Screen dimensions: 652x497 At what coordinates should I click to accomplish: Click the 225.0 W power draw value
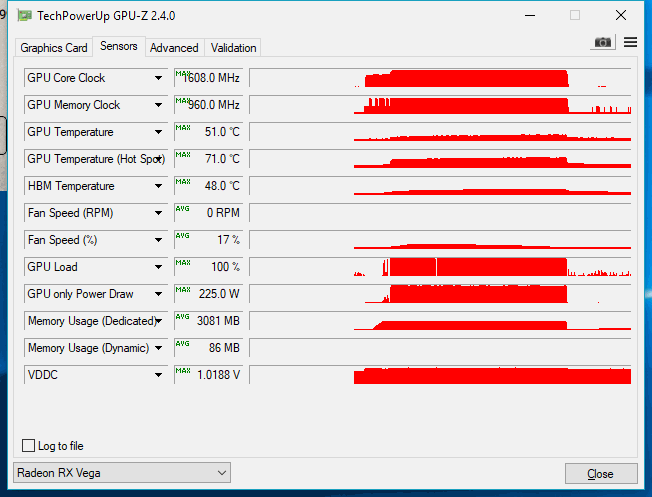(x=208, y=294)
